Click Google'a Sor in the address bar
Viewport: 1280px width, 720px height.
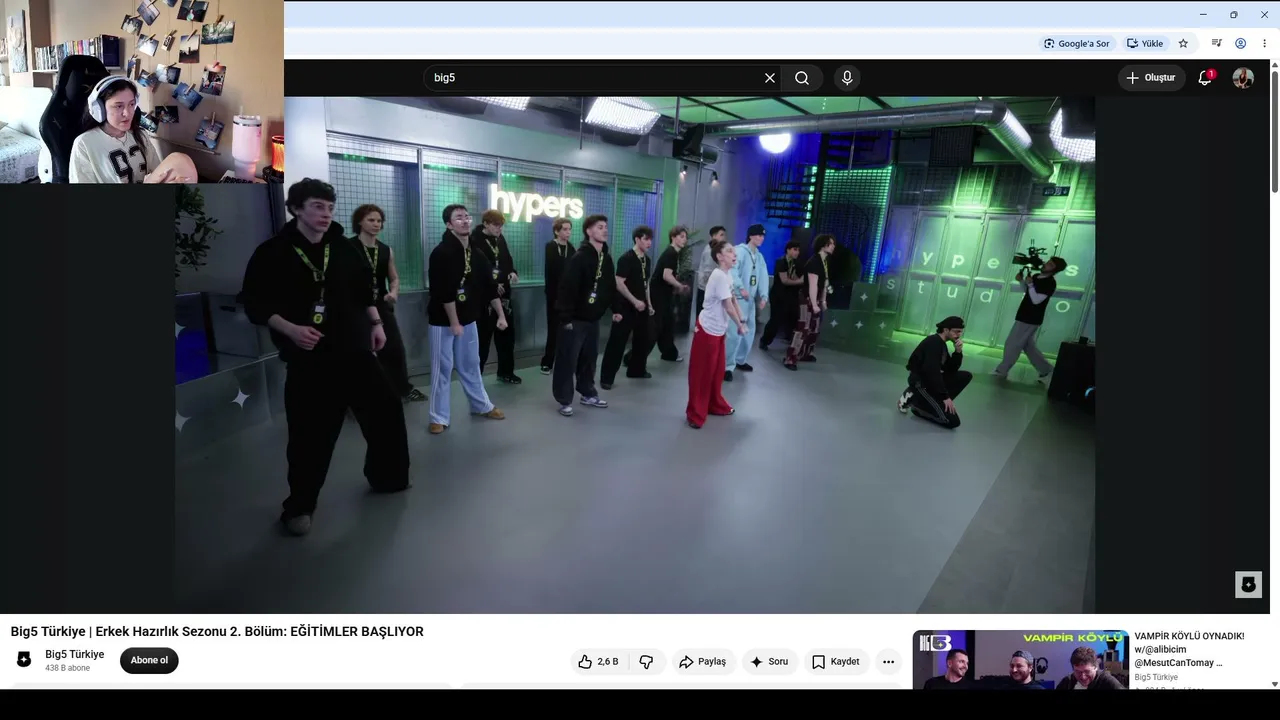pos(1076,44)
